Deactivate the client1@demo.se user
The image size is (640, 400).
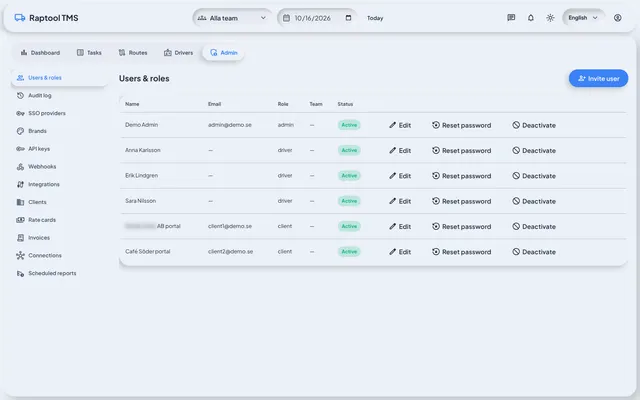click(x=534, y=227)
